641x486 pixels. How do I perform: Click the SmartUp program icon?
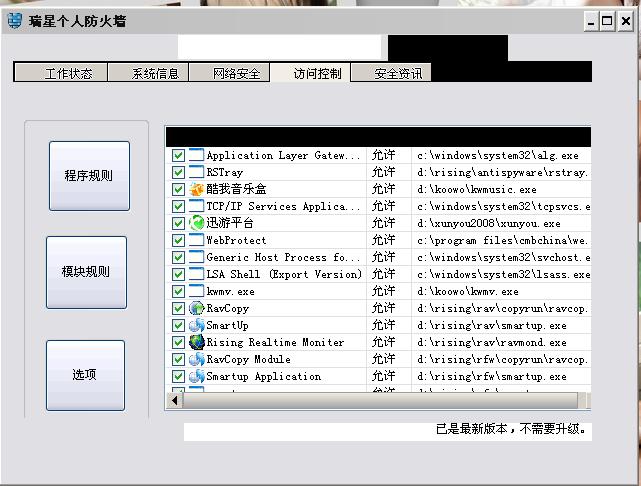[x=196, y=325]
